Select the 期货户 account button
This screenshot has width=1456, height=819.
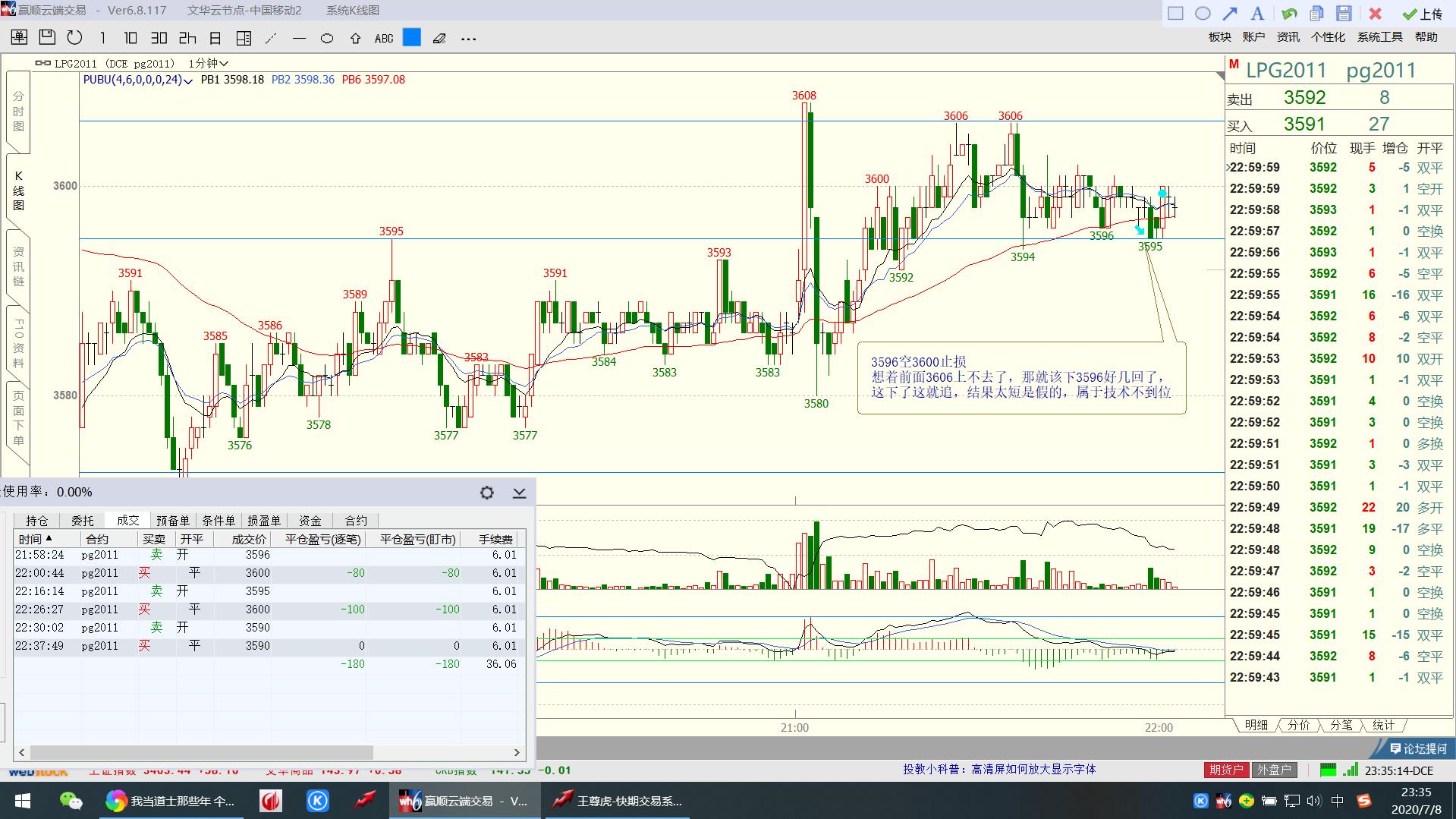click(1226, 770)
